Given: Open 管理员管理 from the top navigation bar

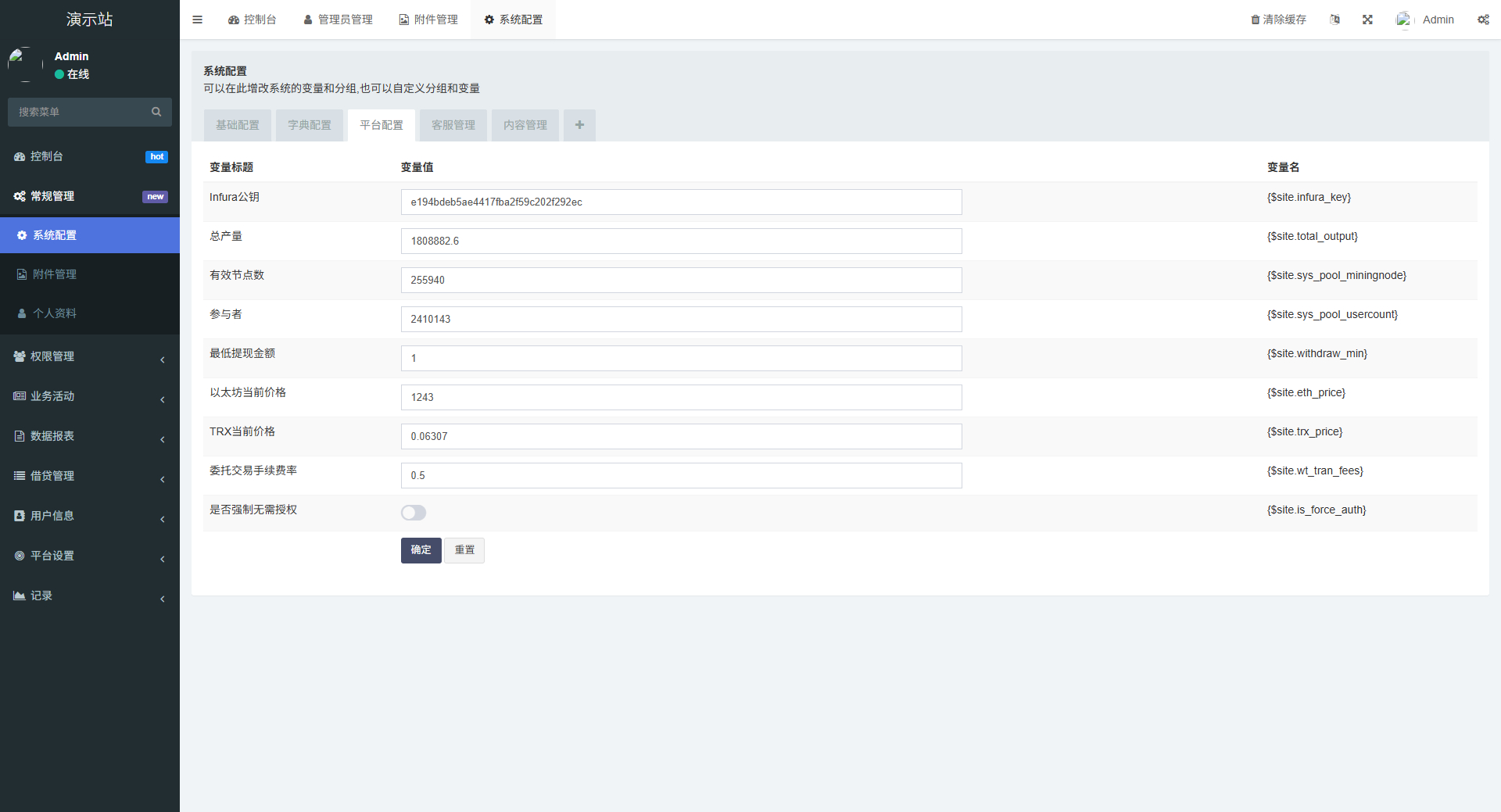Looking at the screenshot, I should point(338,19).
